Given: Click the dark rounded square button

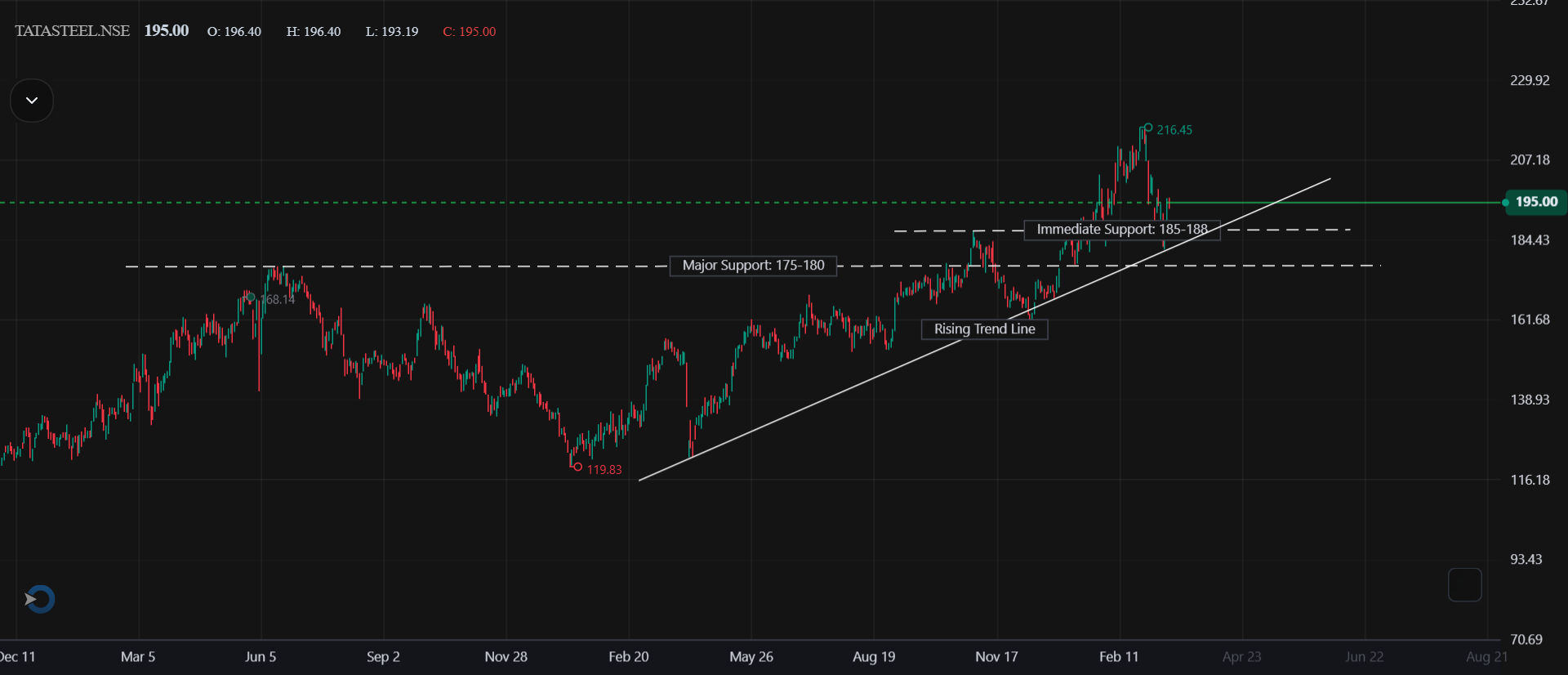Looking at the screenshot, I should tap(1465, 585).
